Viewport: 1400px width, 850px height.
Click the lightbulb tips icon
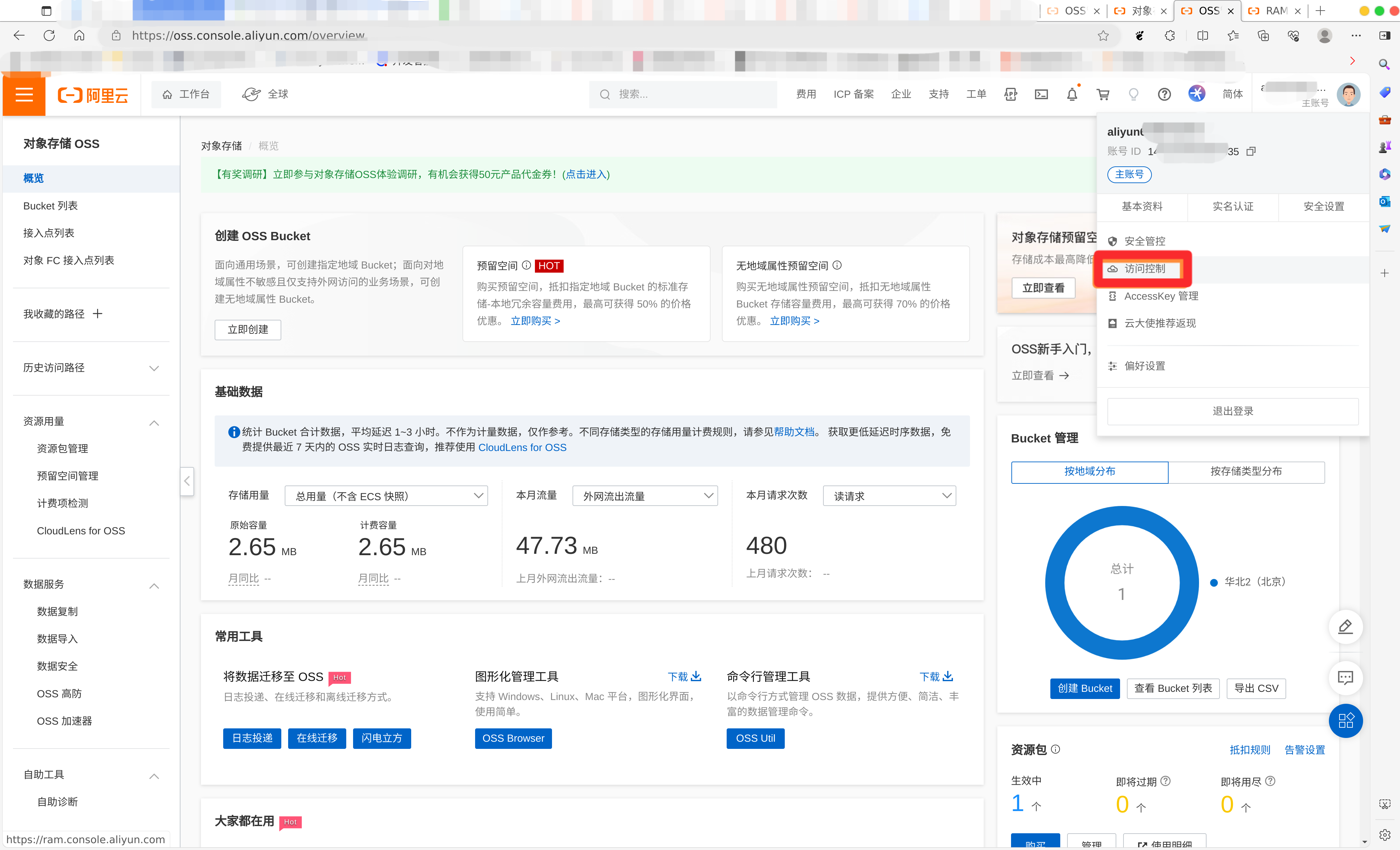point(1133,94)
